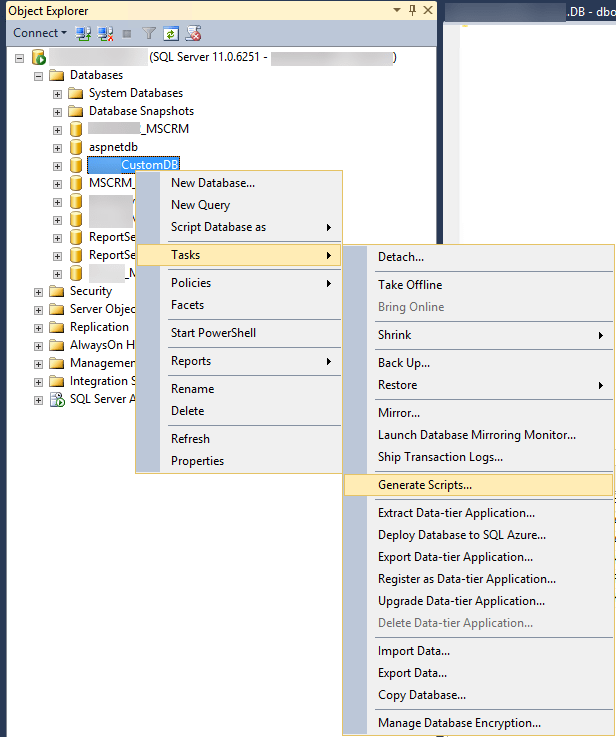The height and width of the screenshot is (737, 616).
Task: Choose Refresh from context menu
Action: (239, 439)
